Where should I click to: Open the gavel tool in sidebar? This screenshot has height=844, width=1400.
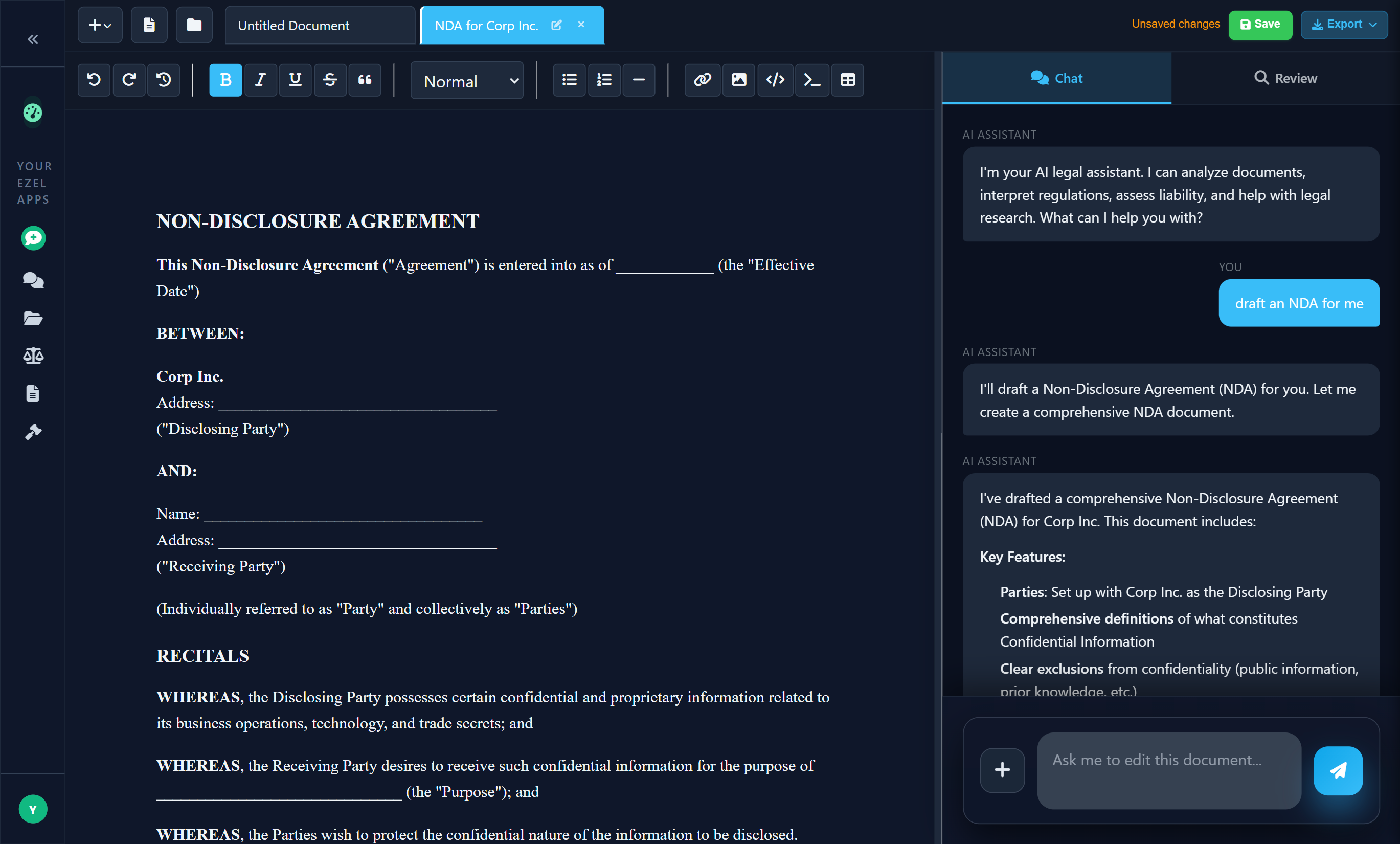coord(33,431)
